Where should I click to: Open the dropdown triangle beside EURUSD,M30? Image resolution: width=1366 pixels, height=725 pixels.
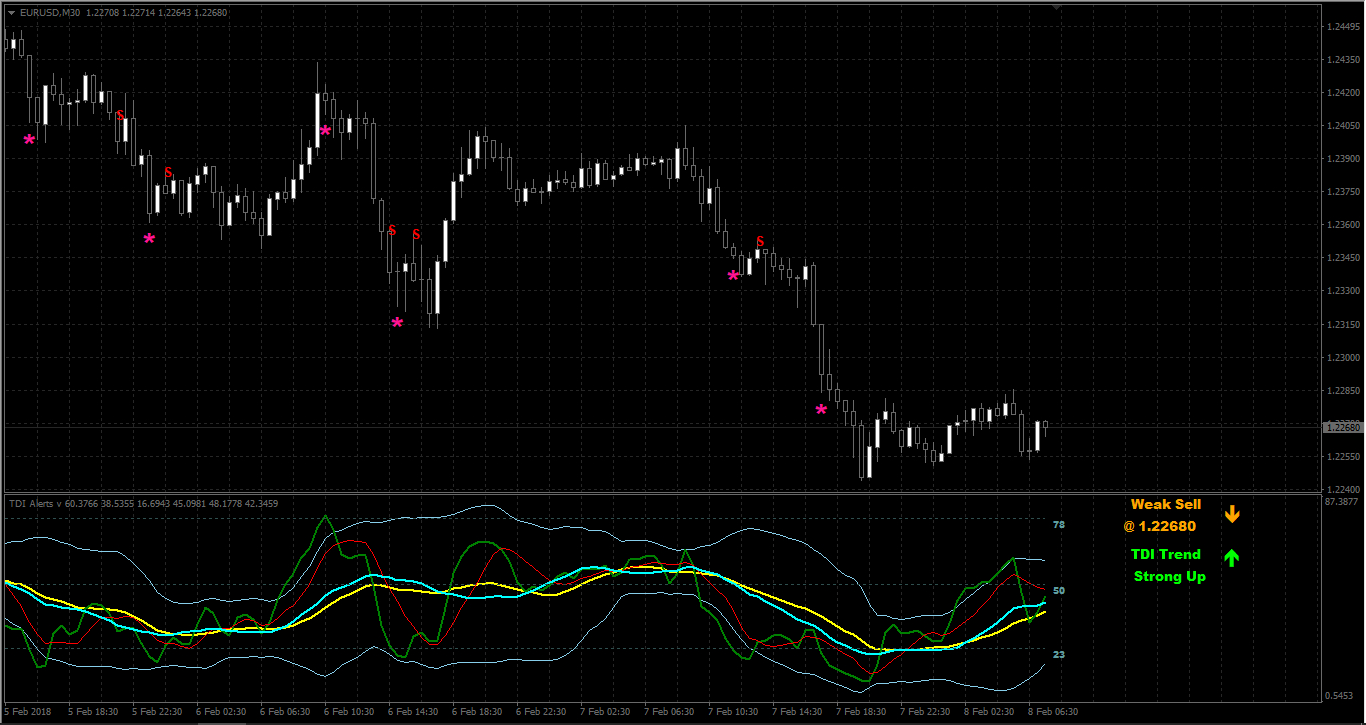coord(11,13)
